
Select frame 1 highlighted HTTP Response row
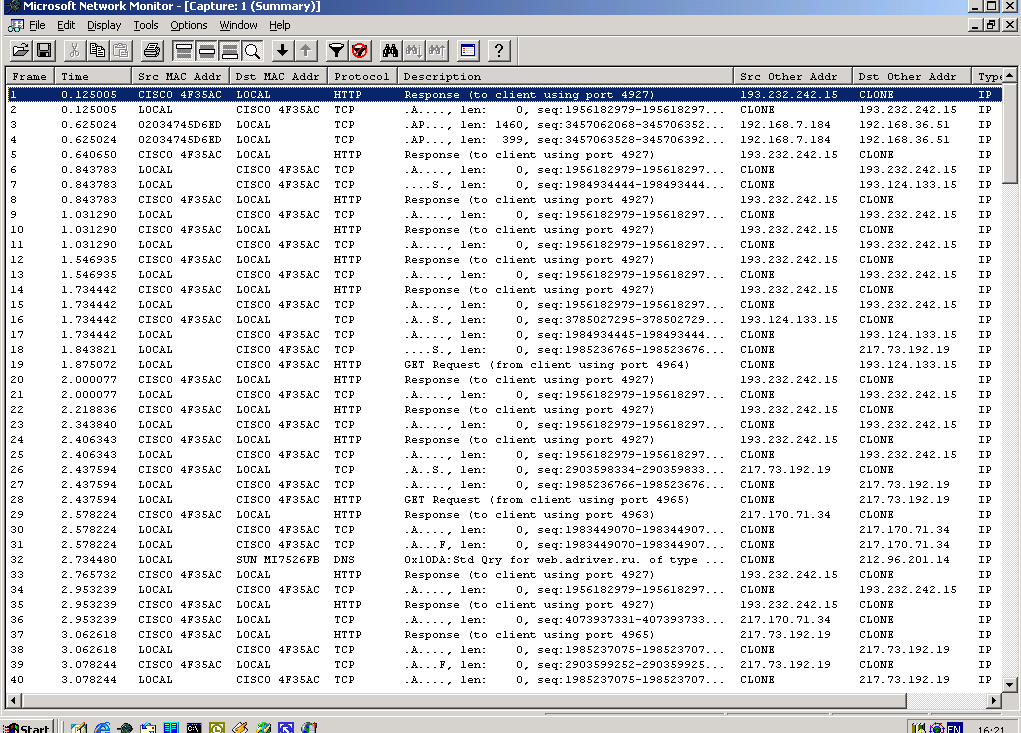pos(504,94)
